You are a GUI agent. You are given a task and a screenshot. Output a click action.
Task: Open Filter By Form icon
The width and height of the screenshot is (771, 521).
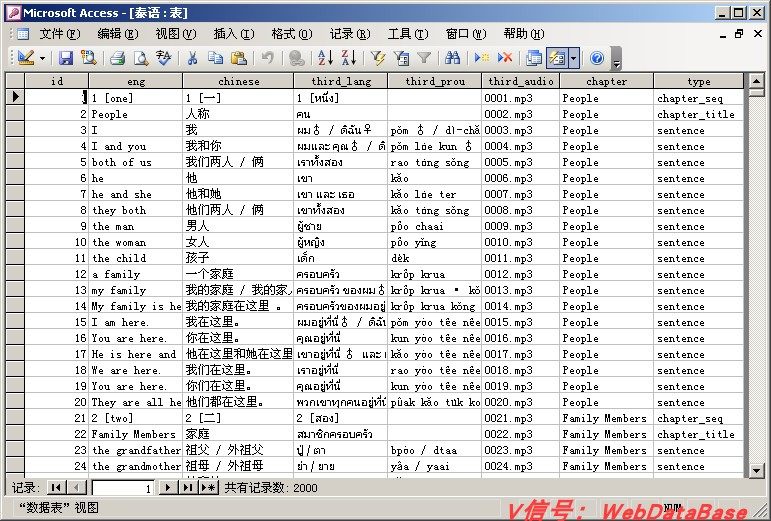(x=401, y=58)
